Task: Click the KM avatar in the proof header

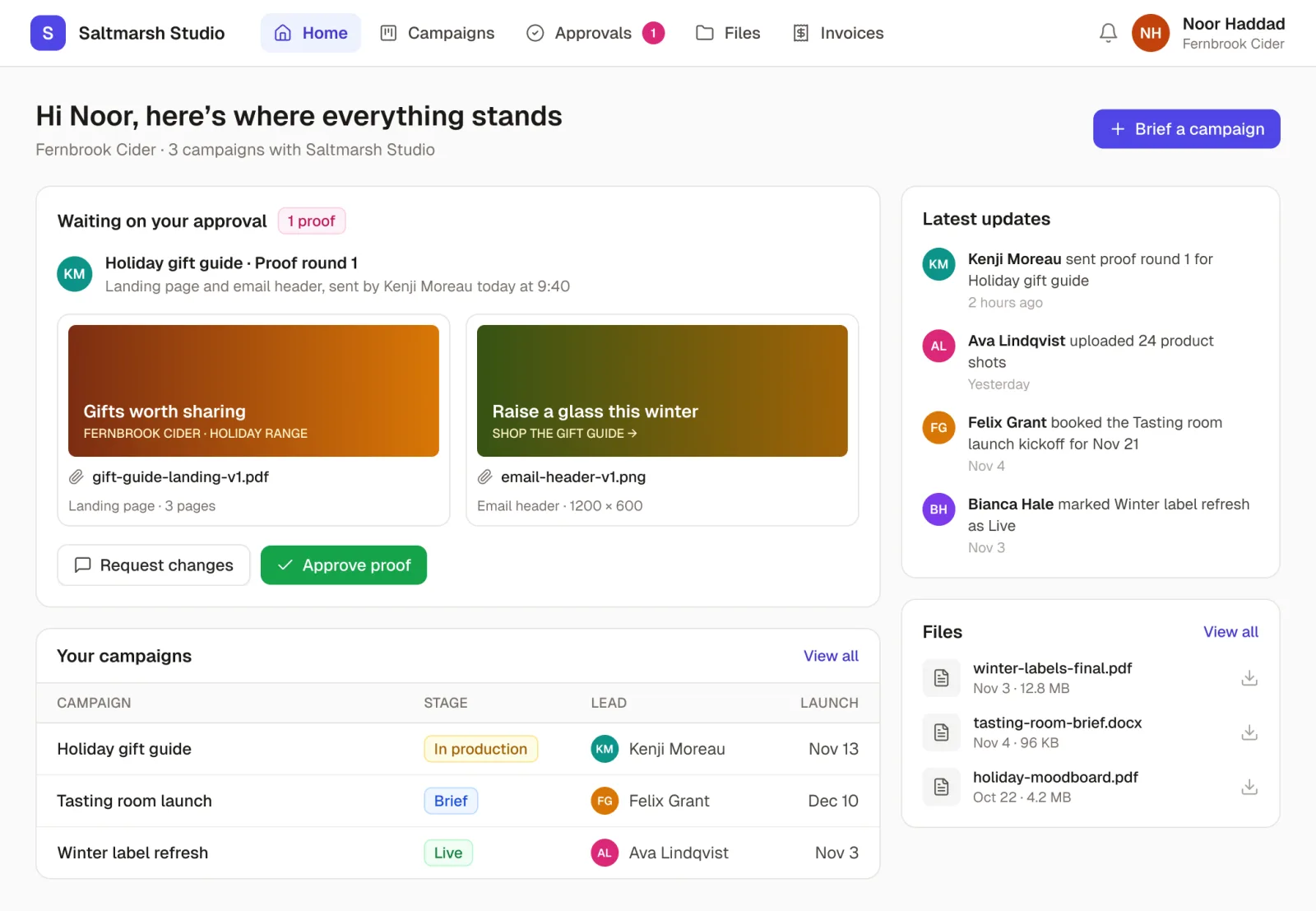Action: [74, 274]
